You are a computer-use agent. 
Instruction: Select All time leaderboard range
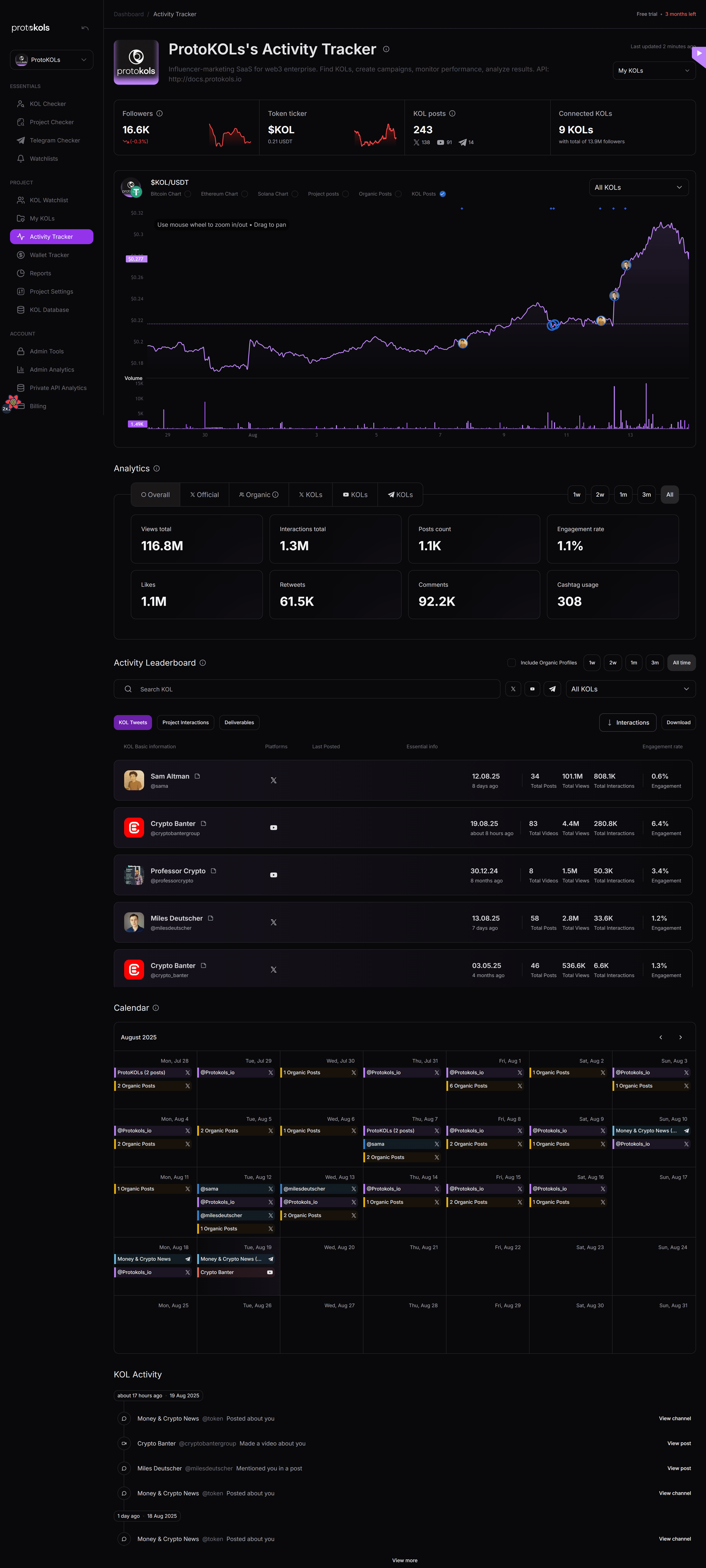click(x=682, y=663)
